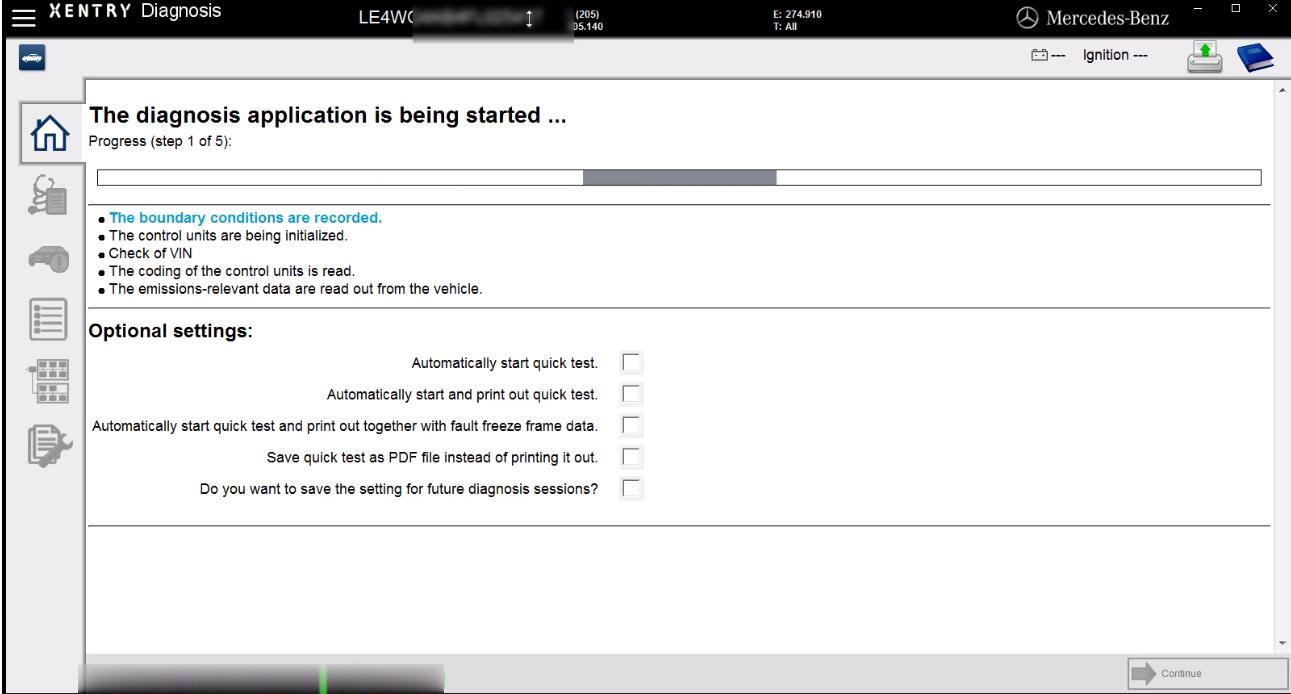The height and width of the screenshot is (694, 1291).
Task: Check quick test with fault freeze frame data
Action: 631,426
